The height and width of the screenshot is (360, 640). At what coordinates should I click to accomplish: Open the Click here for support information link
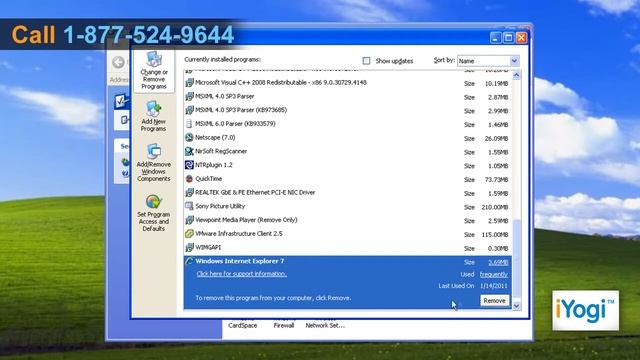[242, 274]
